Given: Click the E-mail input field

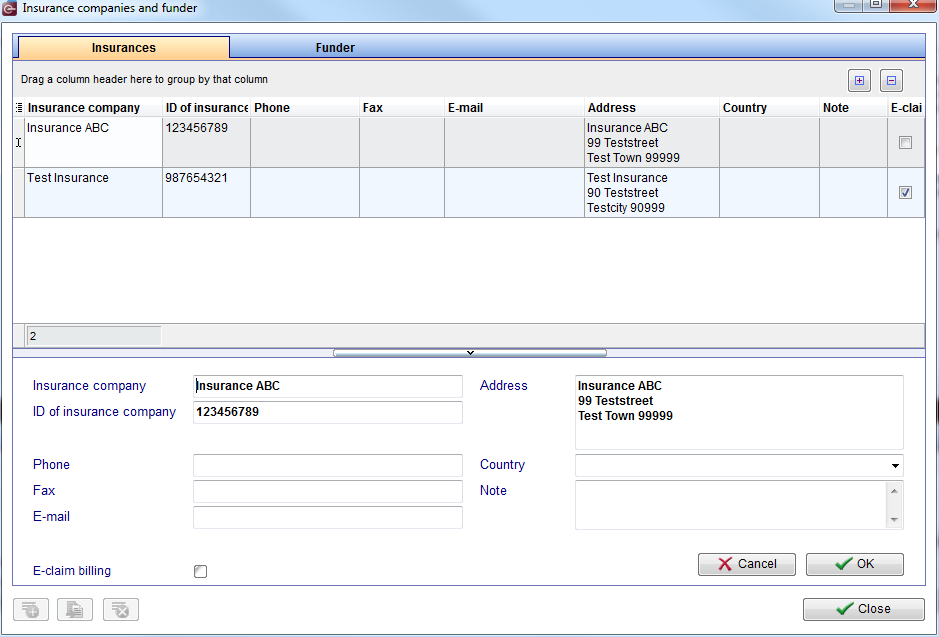Looking at the screenshot, I should pyautogui.click(x=328, y=517).
